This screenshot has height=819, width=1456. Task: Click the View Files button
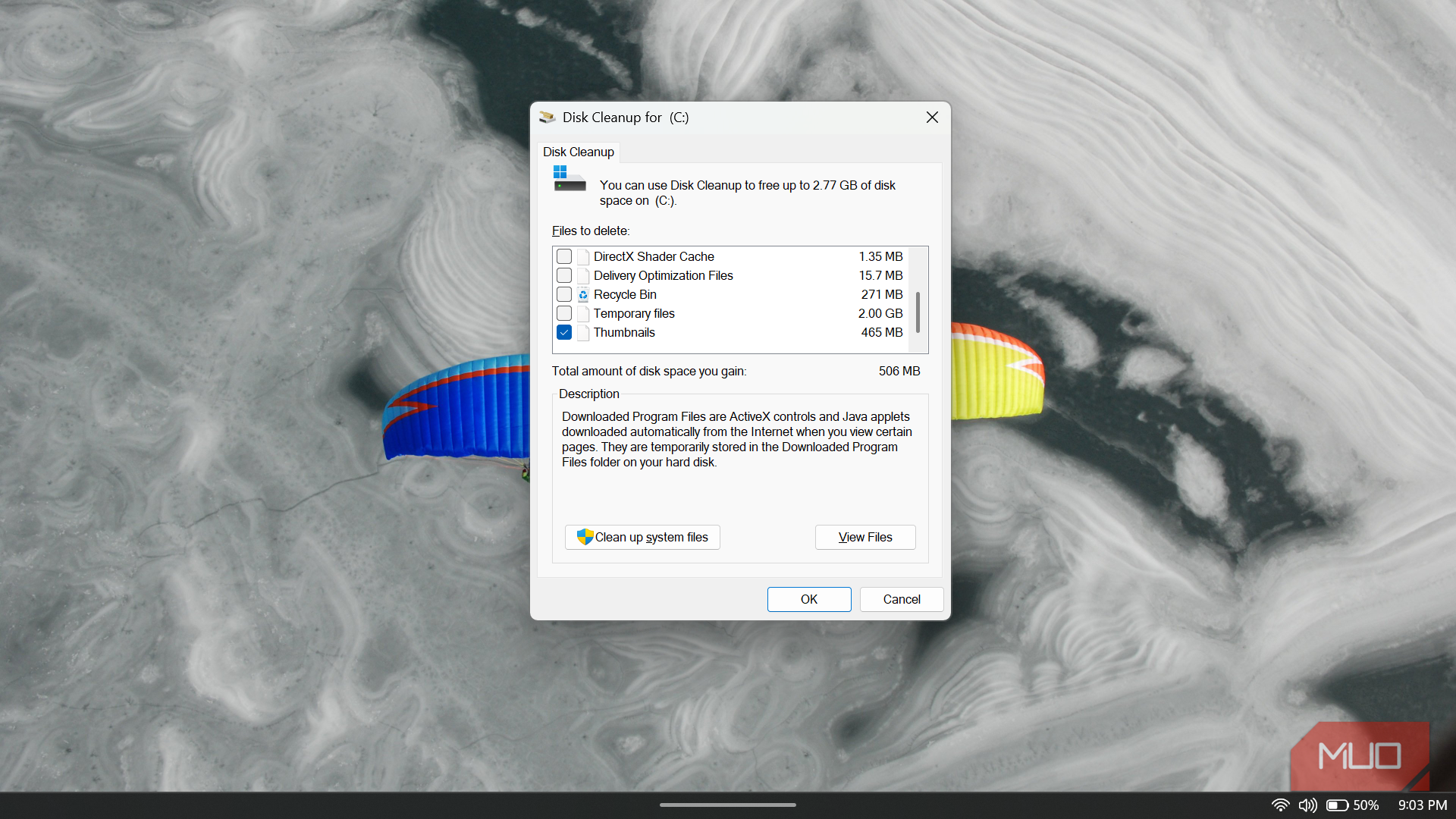(x=865, y=537)
